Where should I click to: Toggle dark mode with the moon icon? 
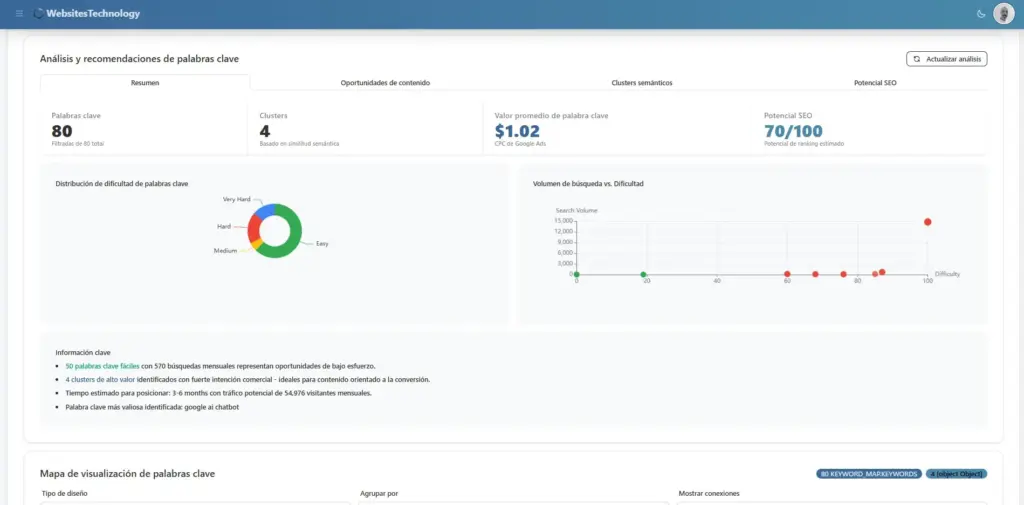(x=981, y=14)
